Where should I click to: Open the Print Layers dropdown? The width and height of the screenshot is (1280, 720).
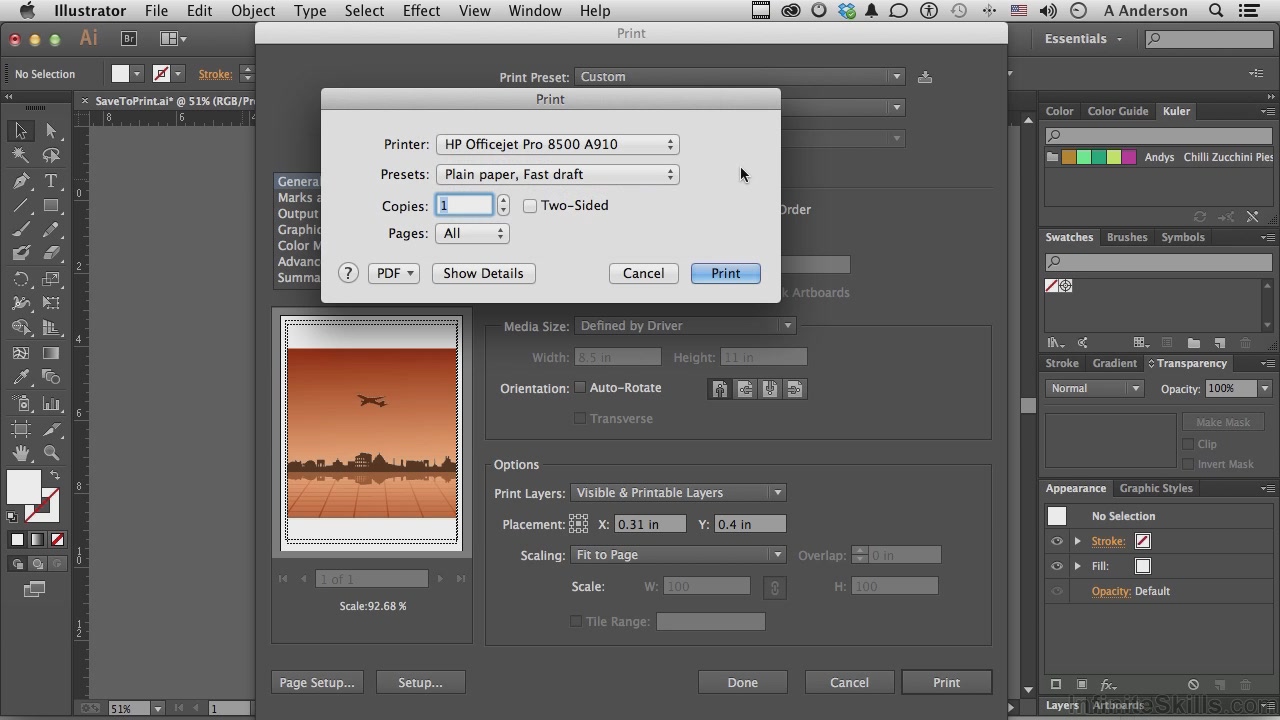(678, 492)
